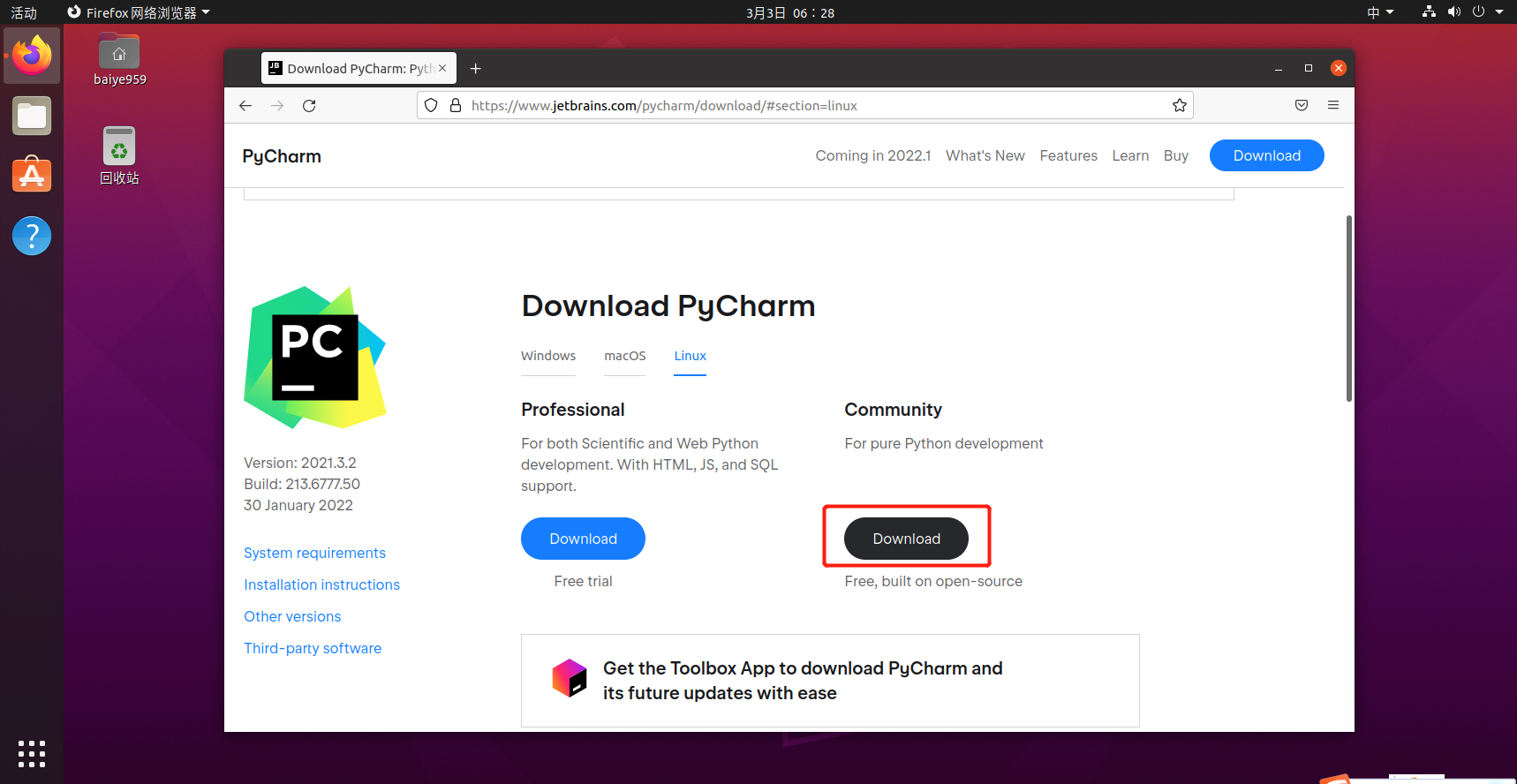The height and width of the screenshot is (784, 1517).
Task: Click the Free trial caption
Action: coord(584,581)
